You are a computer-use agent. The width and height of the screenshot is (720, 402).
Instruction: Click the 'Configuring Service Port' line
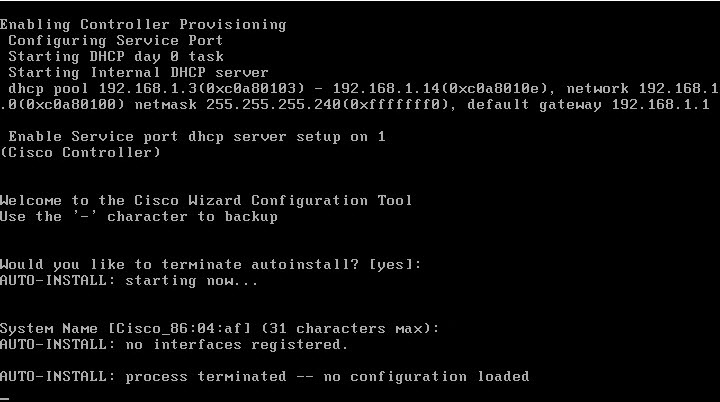(x=116, y=40)
